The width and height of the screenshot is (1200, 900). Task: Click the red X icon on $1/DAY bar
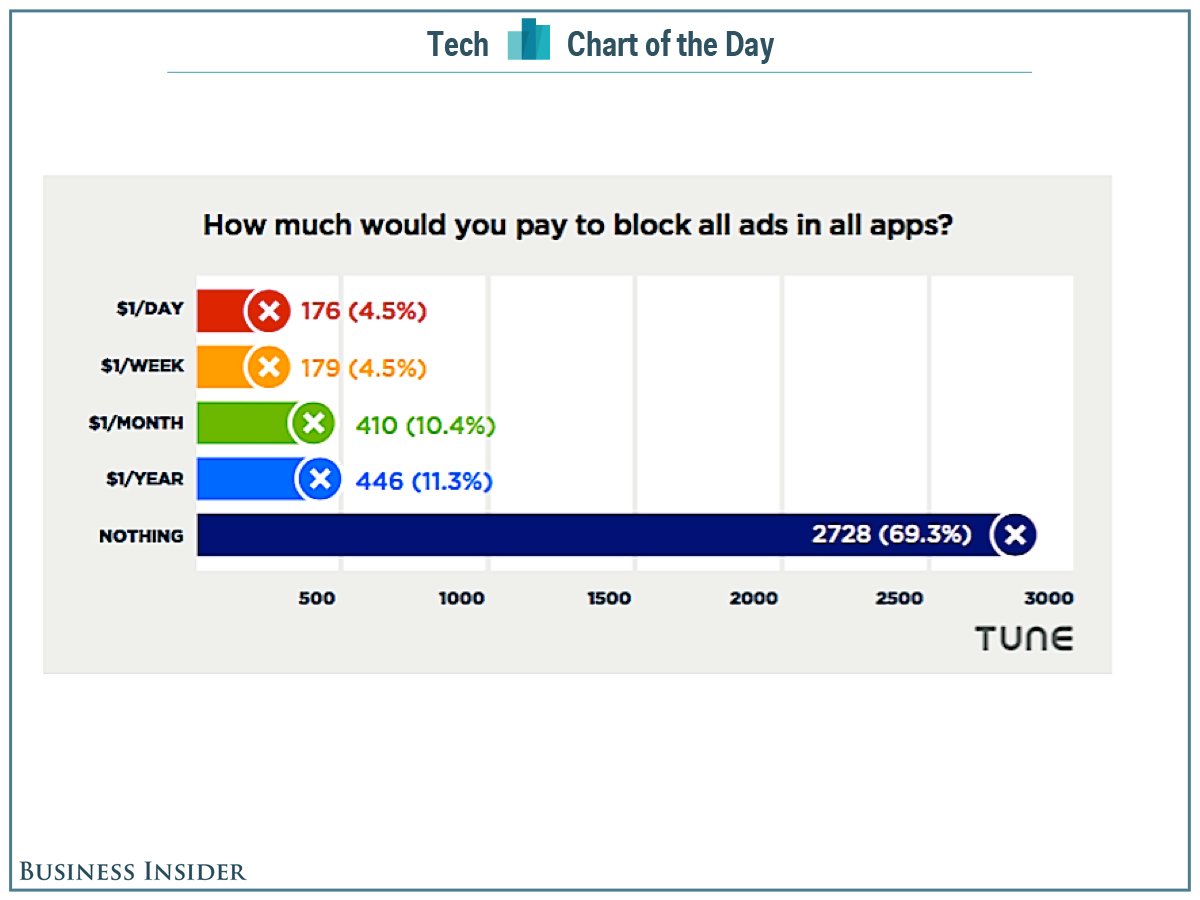[x=267, y=311]
